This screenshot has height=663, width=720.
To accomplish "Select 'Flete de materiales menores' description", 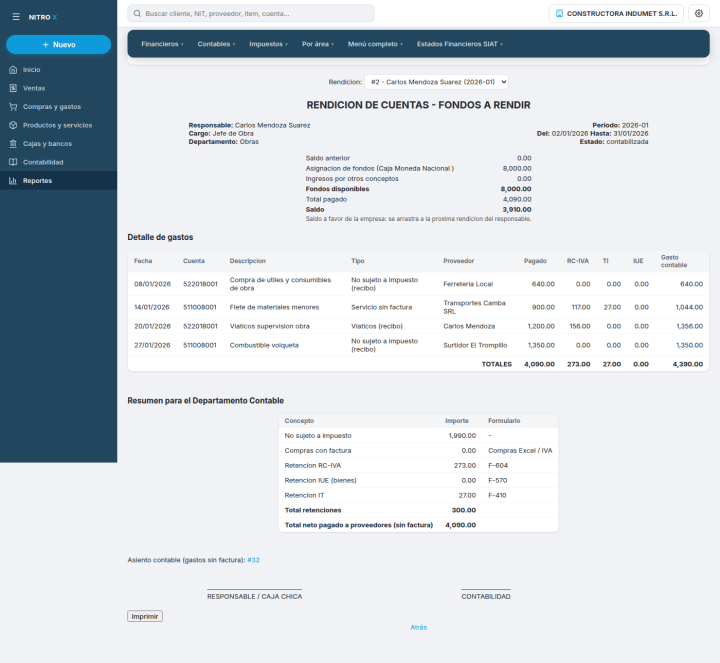I will [274, 307].
